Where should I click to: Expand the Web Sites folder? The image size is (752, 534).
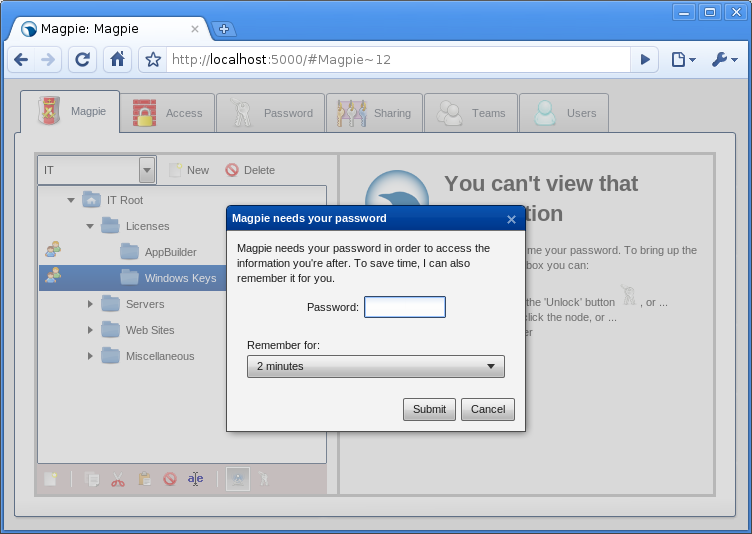click(90, 330)
